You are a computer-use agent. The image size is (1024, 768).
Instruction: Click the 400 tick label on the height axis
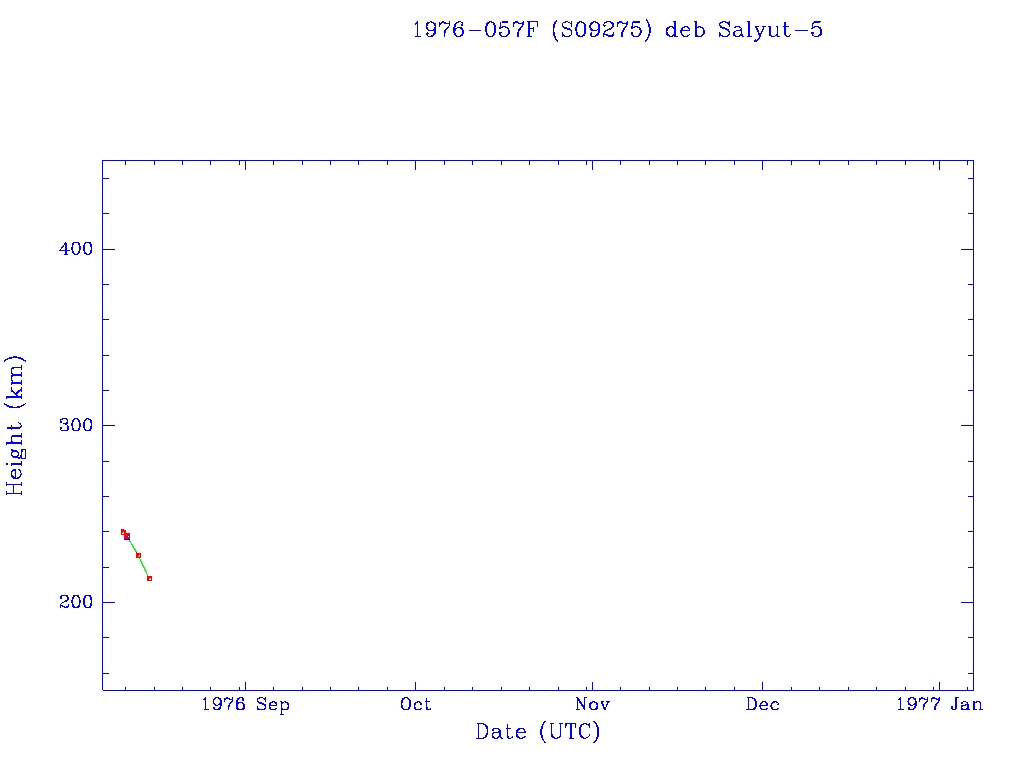69,249
